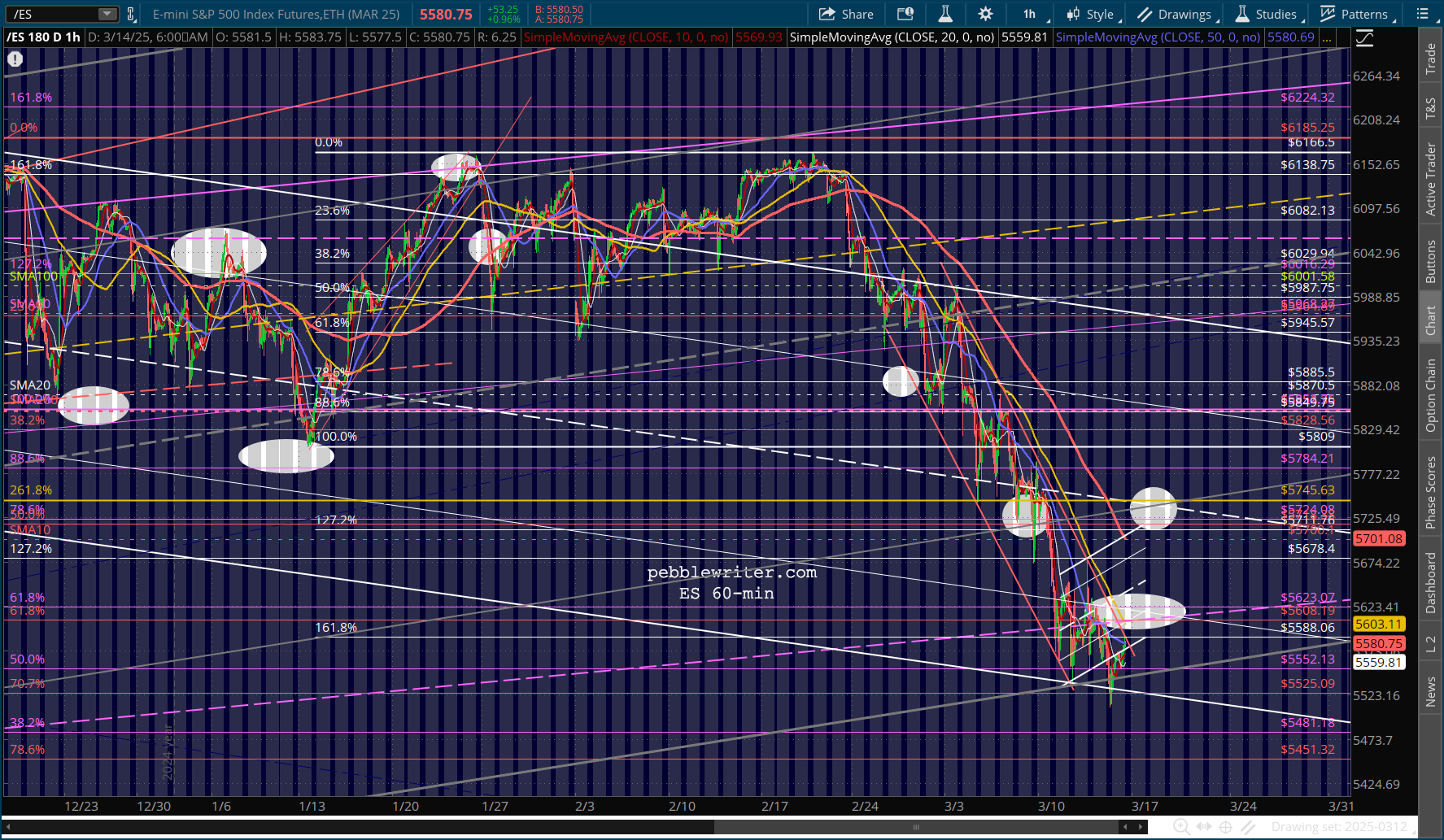Click the 5701.08 red price bubble
The image size is (1444, 840).
tap(1379, 538)
